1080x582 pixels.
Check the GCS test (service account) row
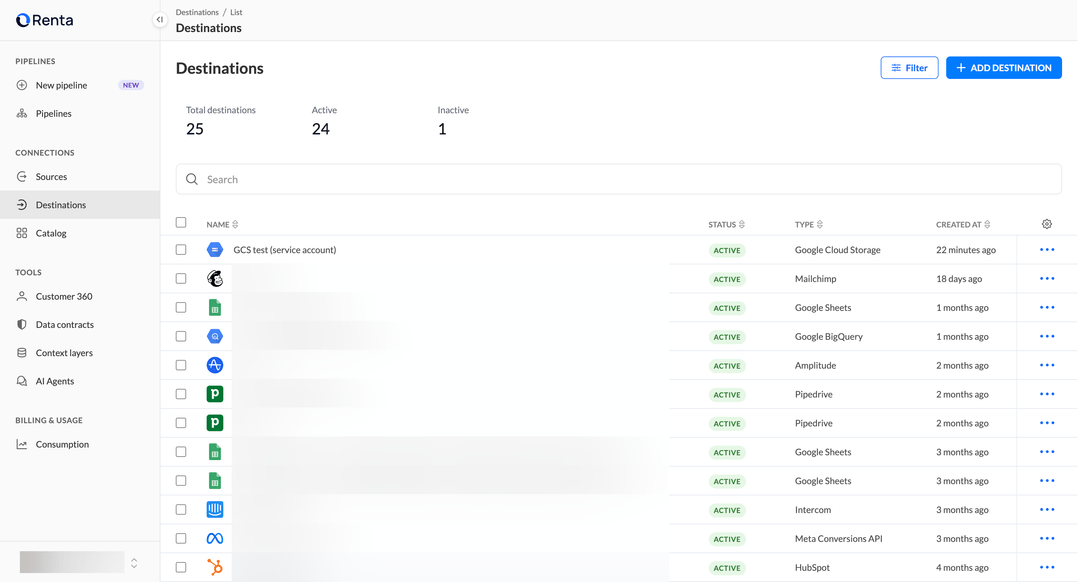tap(181, 250)
